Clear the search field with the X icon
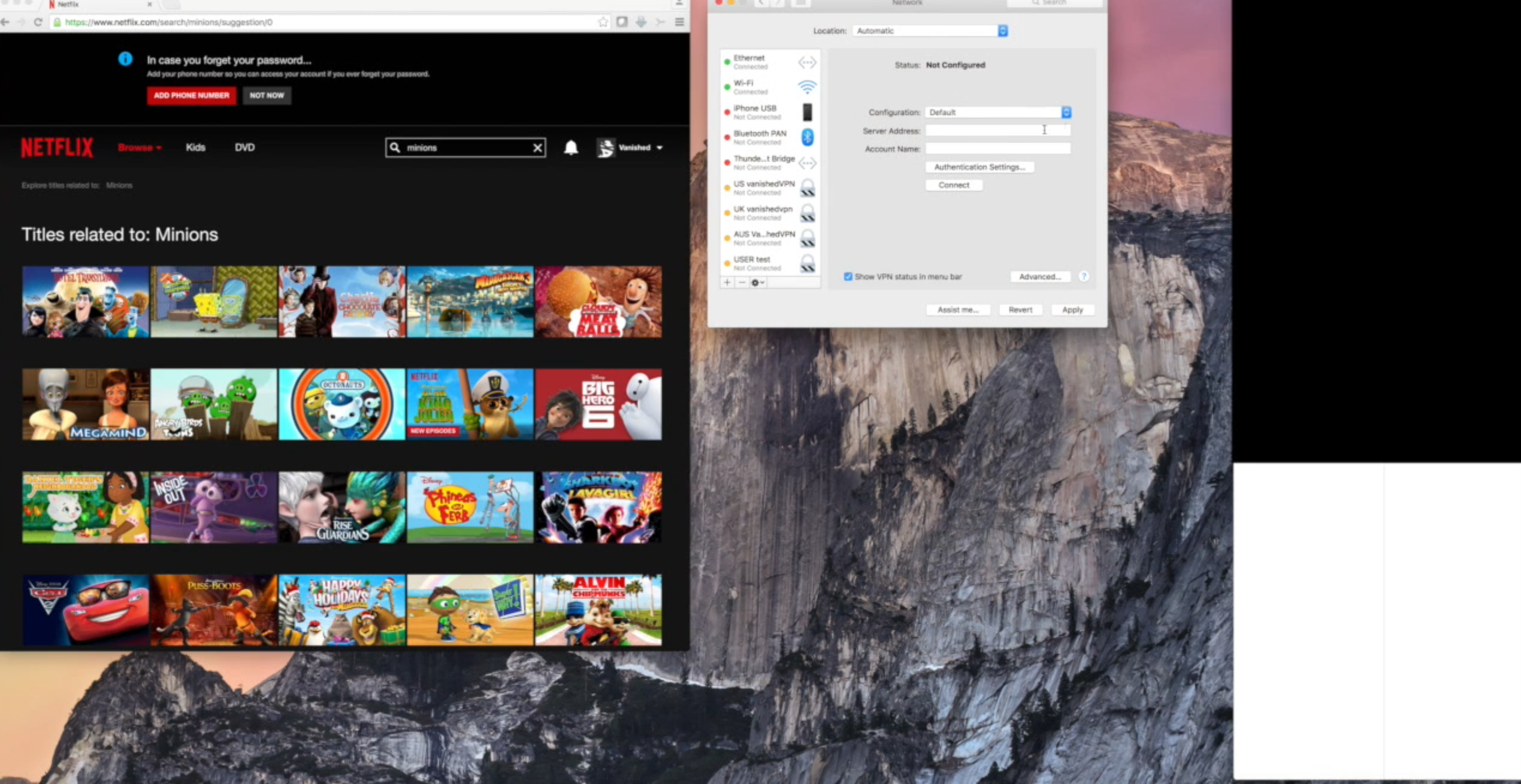The image size is (1521, 784). click(x=537, y=148)
